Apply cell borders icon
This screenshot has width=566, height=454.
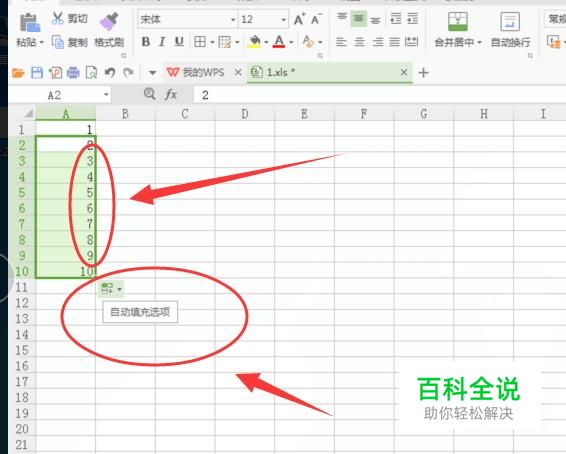tap(200, 42)
